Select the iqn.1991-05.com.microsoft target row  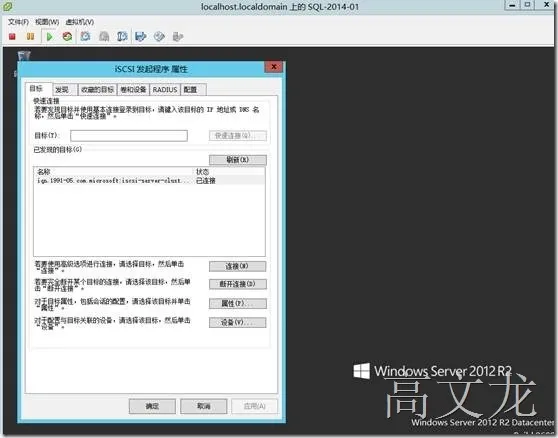[149, 181]
